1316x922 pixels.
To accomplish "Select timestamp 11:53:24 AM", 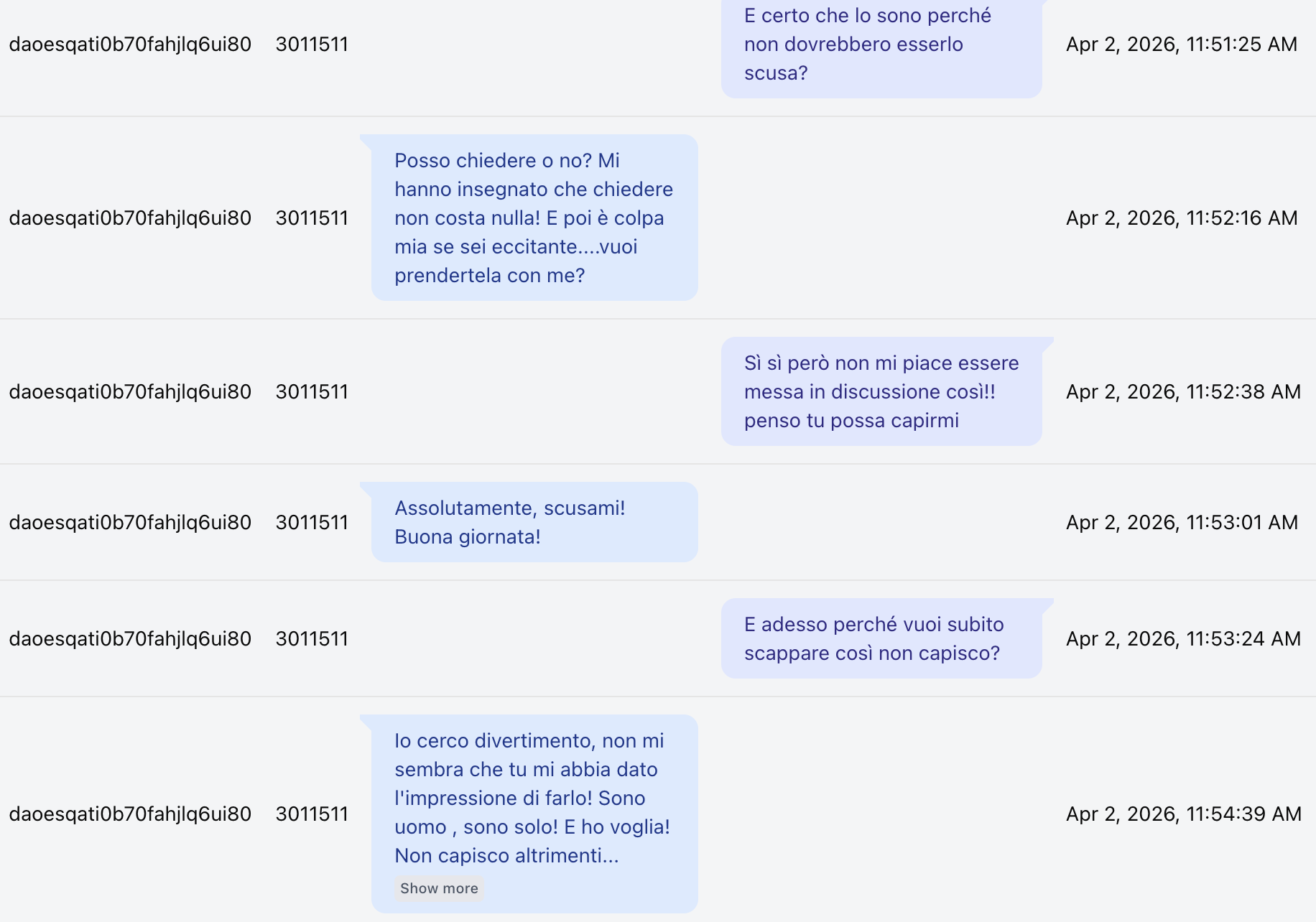I will 1183,638.
